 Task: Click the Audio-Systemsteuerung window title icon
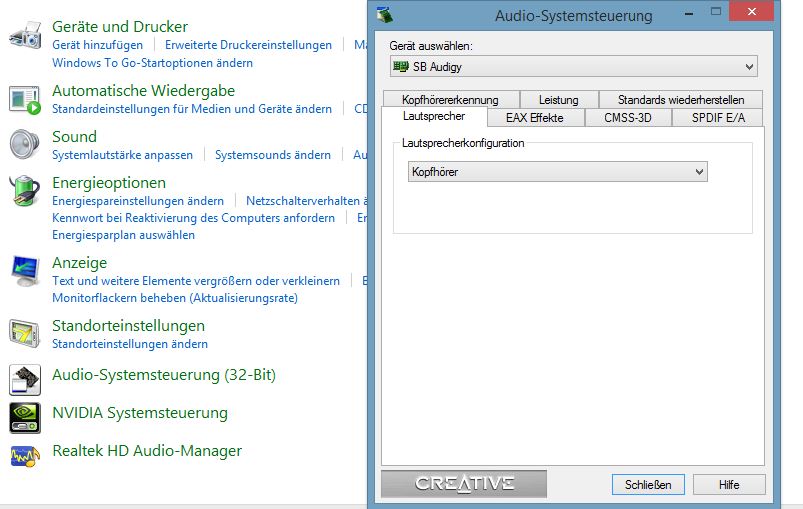tap(385, 15)
